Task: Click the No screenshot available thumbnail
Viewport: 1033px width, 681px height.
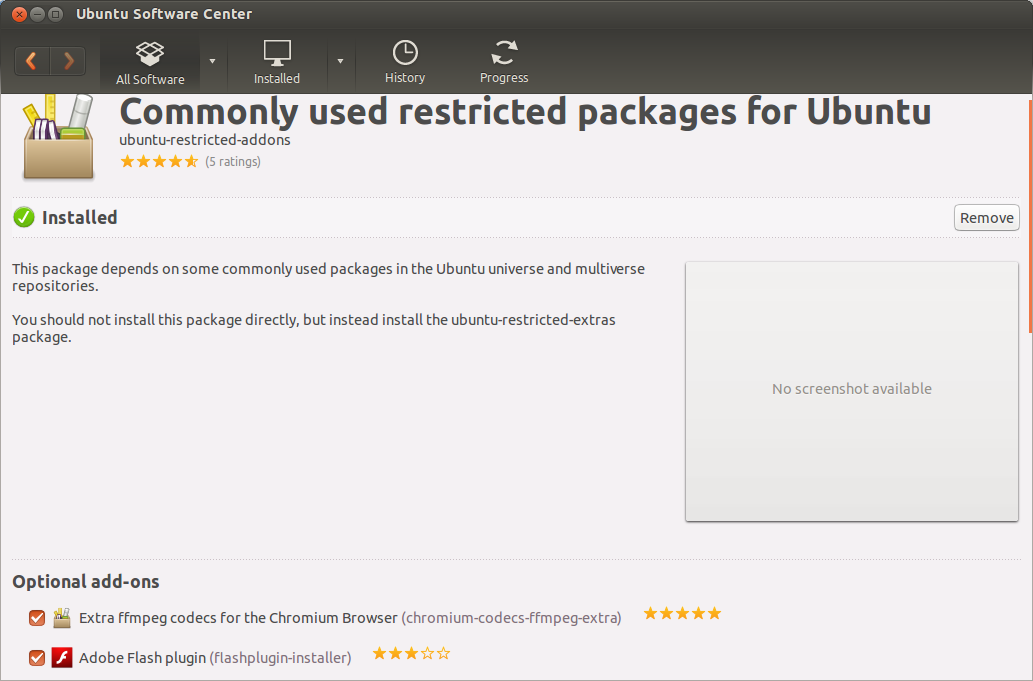Action: click(x=851, y=391)
